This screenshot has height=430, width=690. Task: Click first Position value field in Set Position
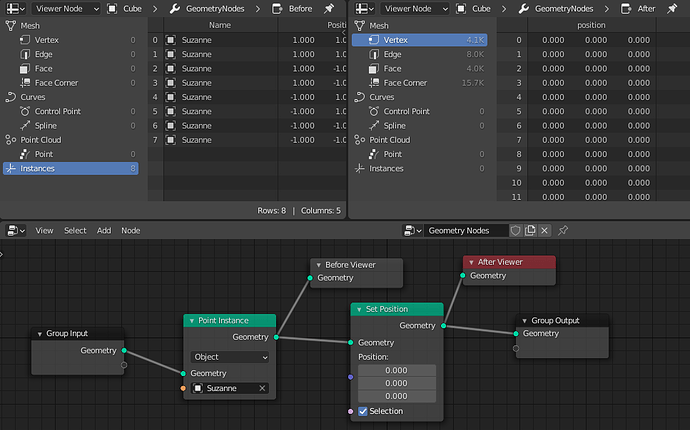point(396,371)
